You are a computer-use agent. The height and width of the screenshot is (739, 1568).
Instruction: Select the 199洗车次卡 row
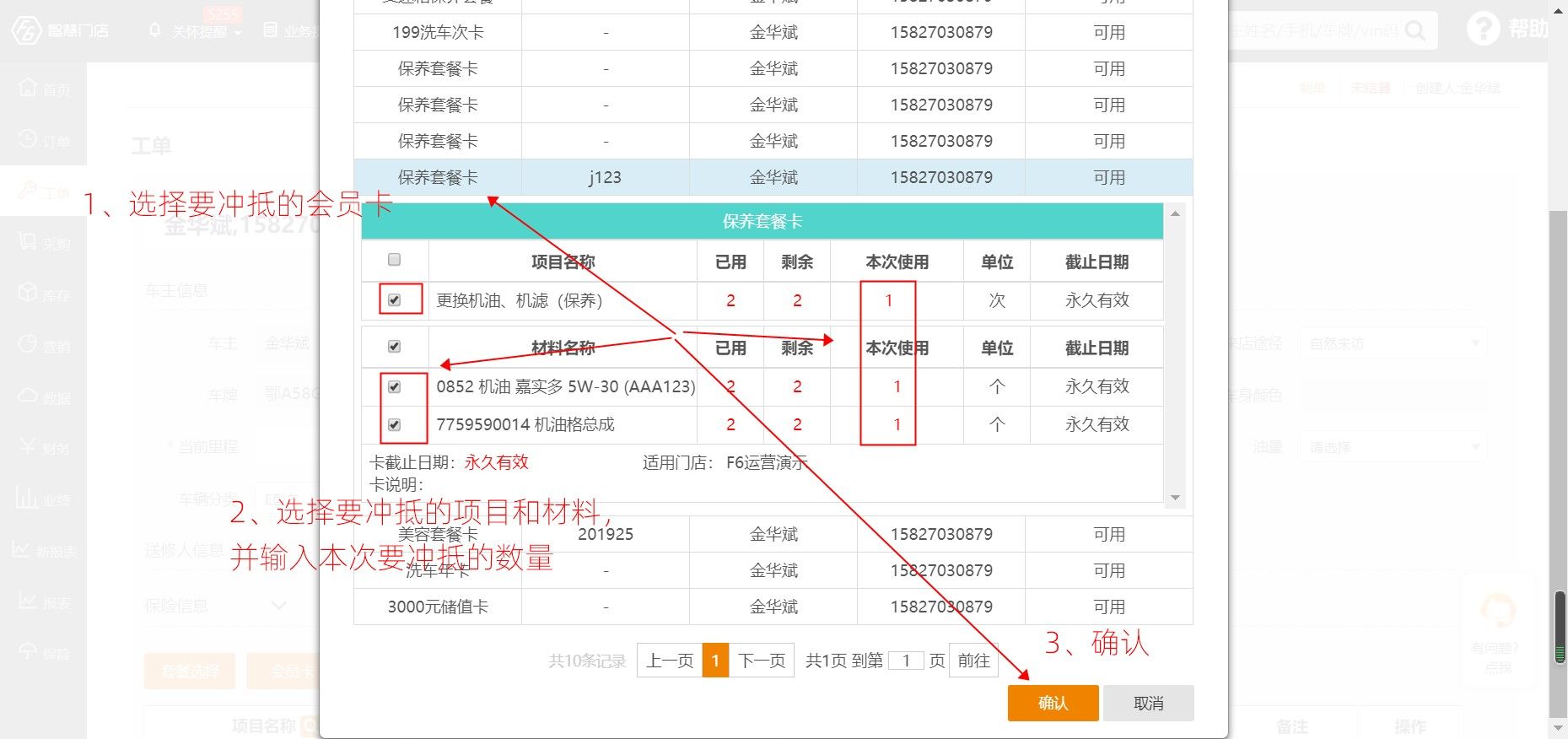tap(773, 32)
